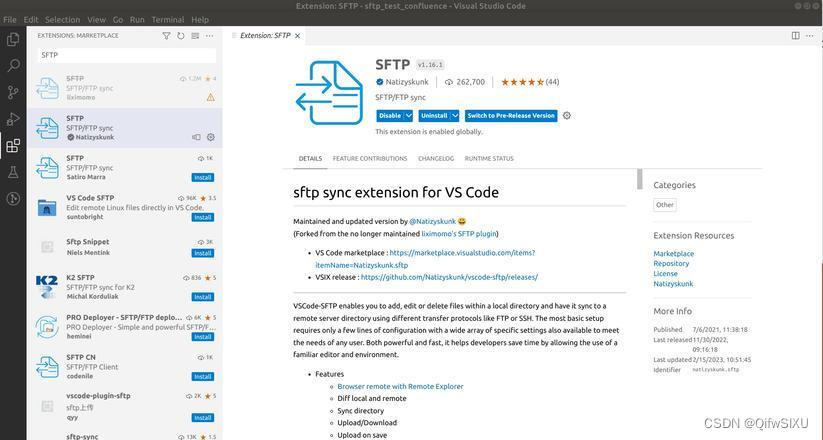Select SFTP CN extension icon
Viewport: 823px width, 440px height.
click(47, 366)
